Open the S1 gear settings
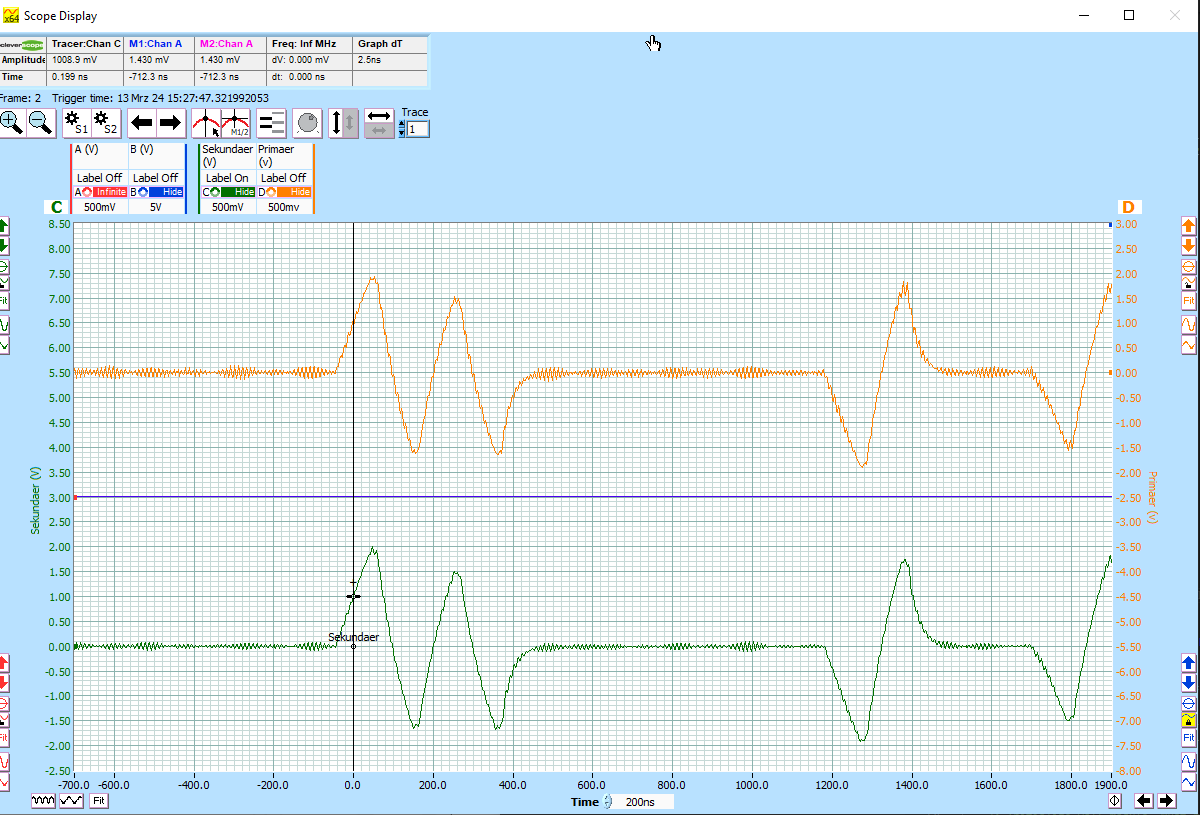This screenshot has height=815, width=1200. pos(76,123)
